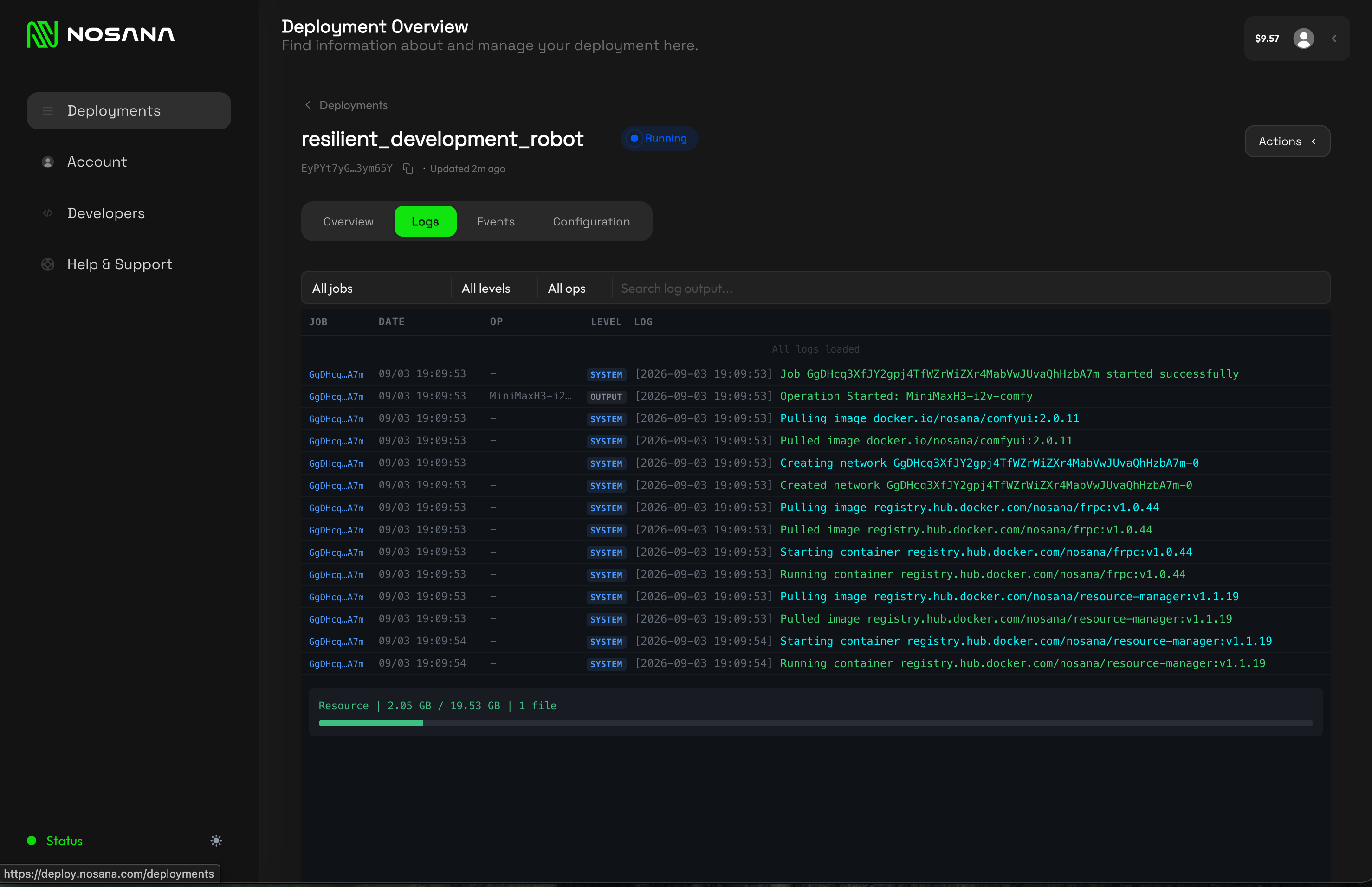The image size is (1372, 887).
Task: Select the Logs tab
Action: [x=425, y=221]
